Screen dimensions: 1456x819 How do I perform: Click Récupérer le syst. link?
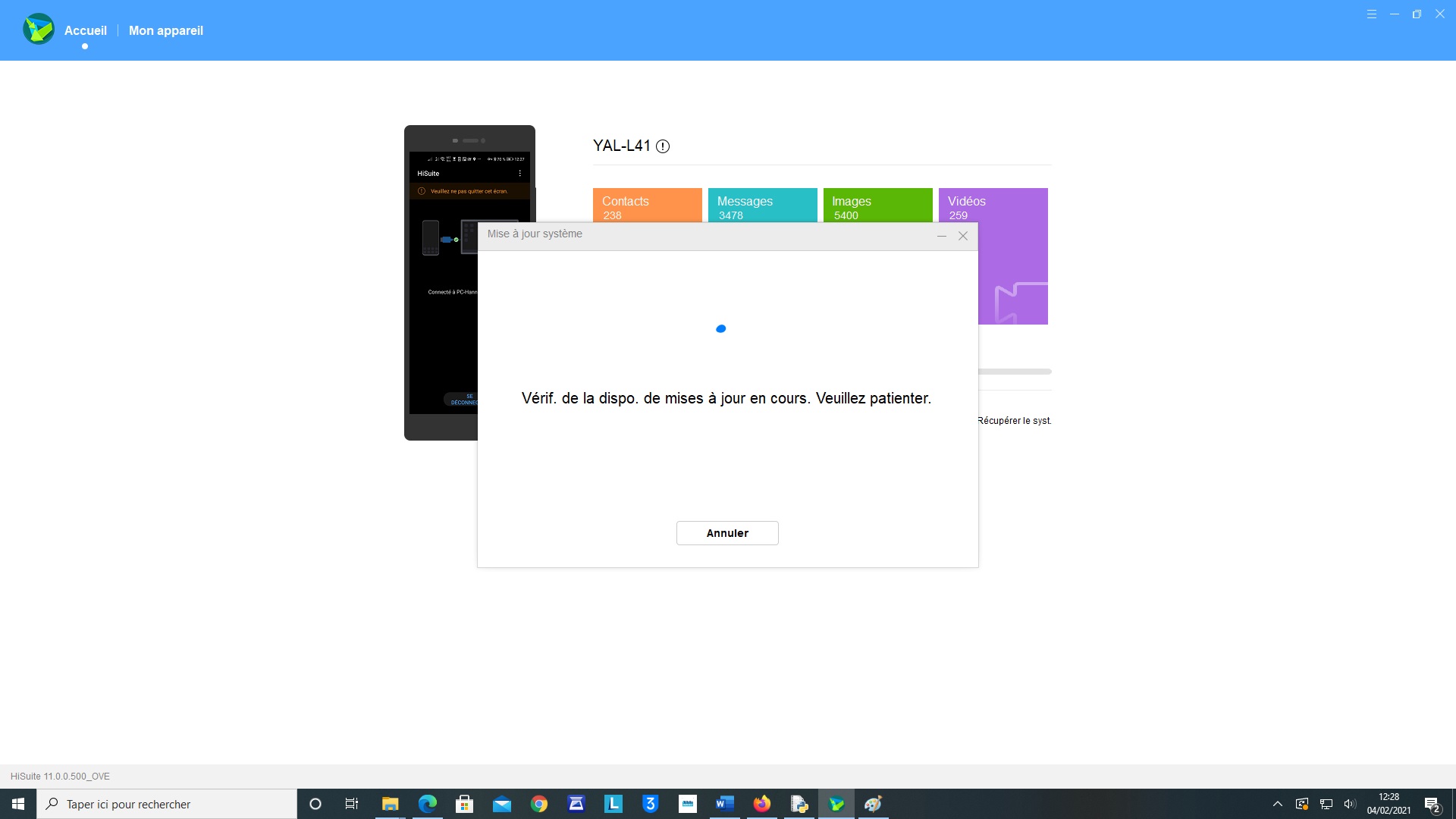pyautogui.click(x=1014, y=421)
